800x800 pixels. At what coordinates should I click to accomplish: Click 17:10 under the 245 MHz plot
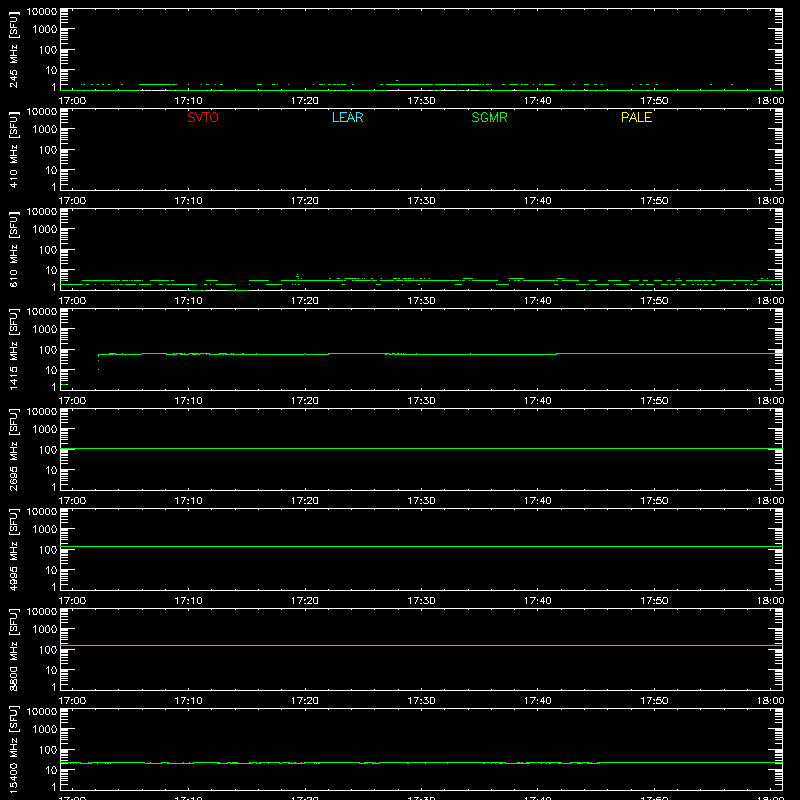pyautogui.click(x=188, y=101)
